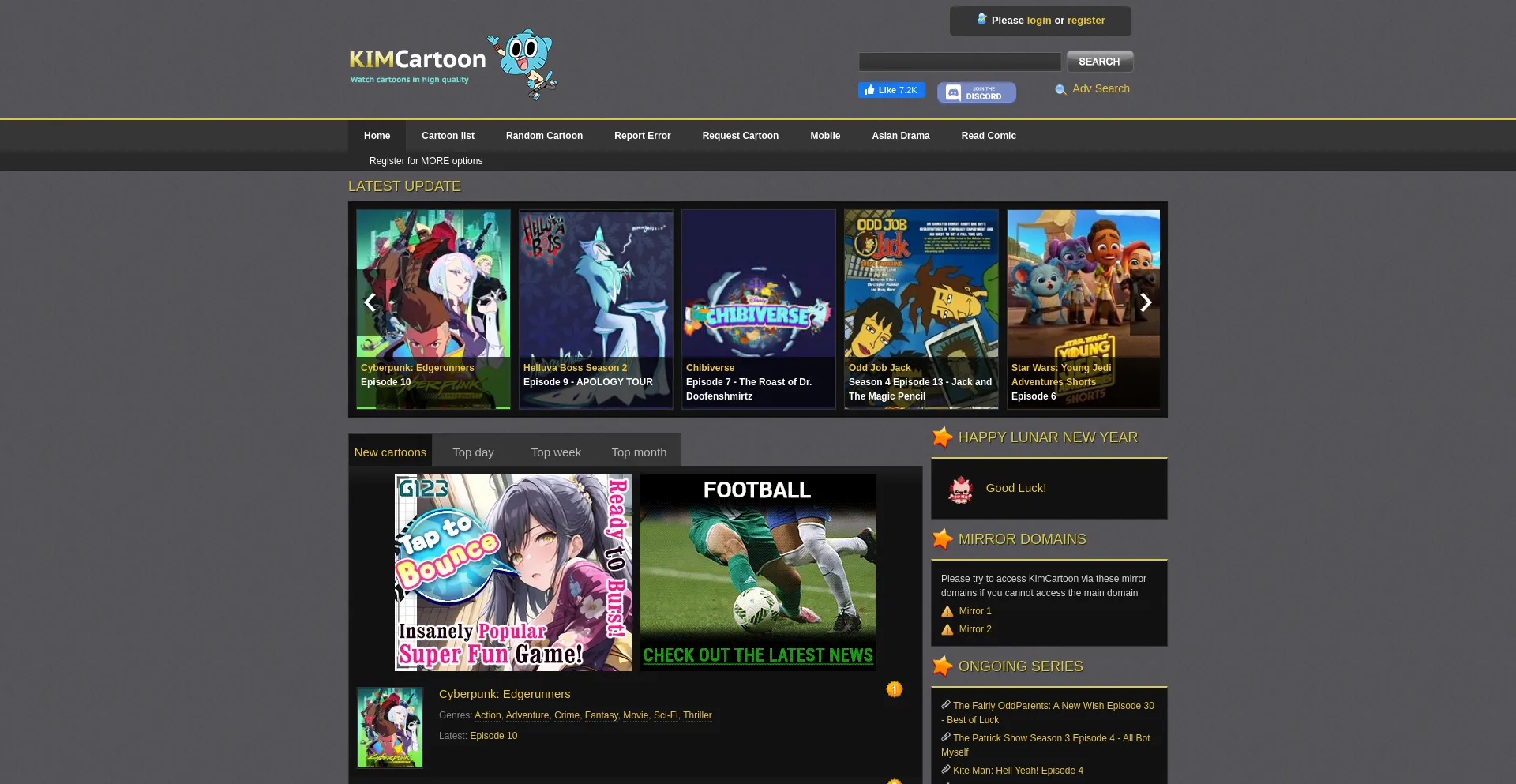Image resolution: width=1516 pixels, height=784 pixels.
Task: Open Chibiverse carousel thumbnail
Action: coord(759,309)
